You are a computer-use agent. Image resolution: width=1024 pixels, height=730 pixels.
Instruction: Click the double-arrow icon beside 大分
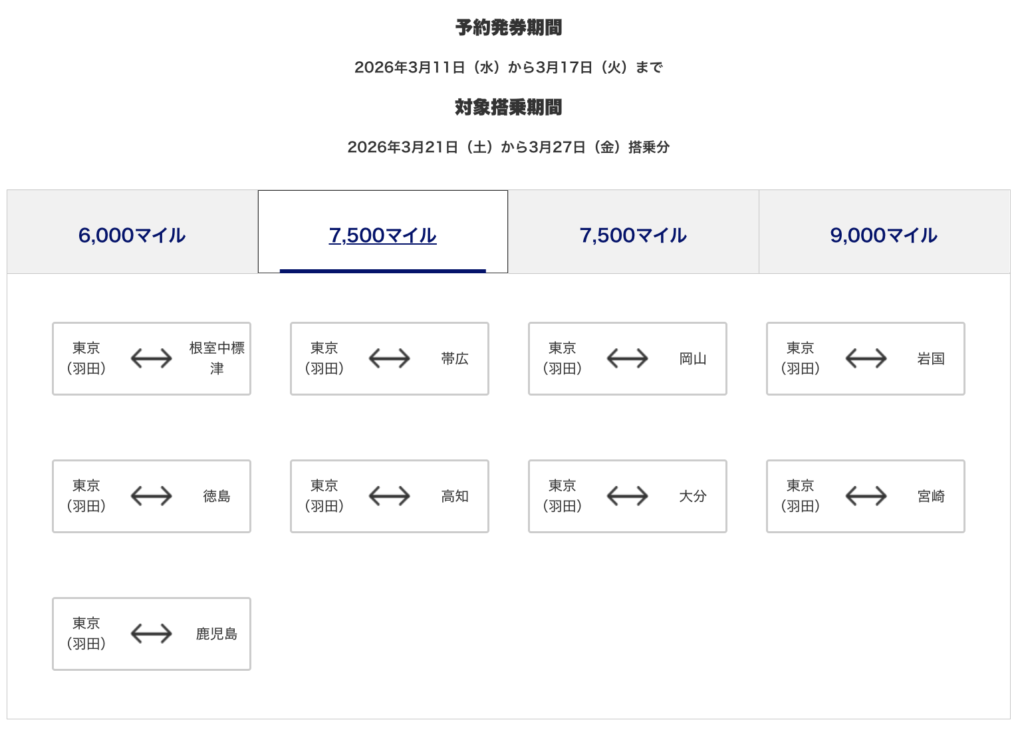627,496
